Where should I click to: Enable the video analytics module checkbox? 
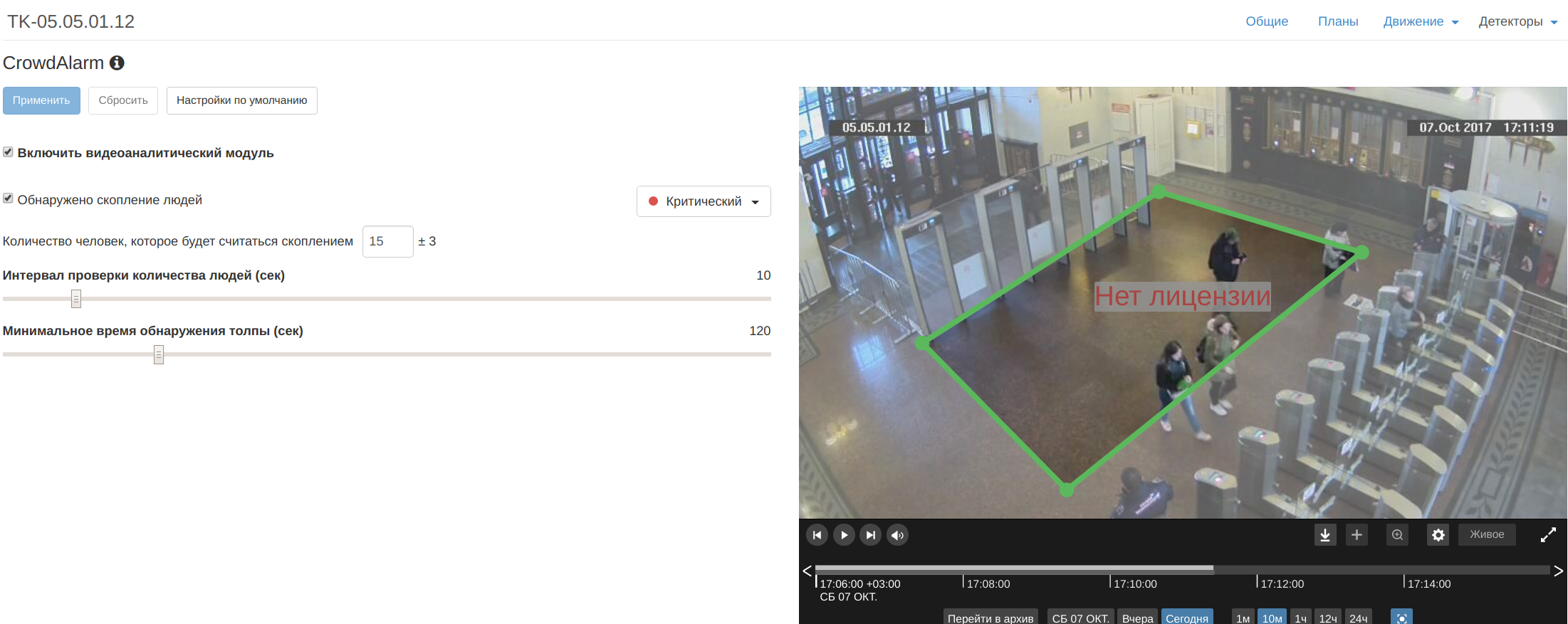pyautogui.click(x=8, y=152)
